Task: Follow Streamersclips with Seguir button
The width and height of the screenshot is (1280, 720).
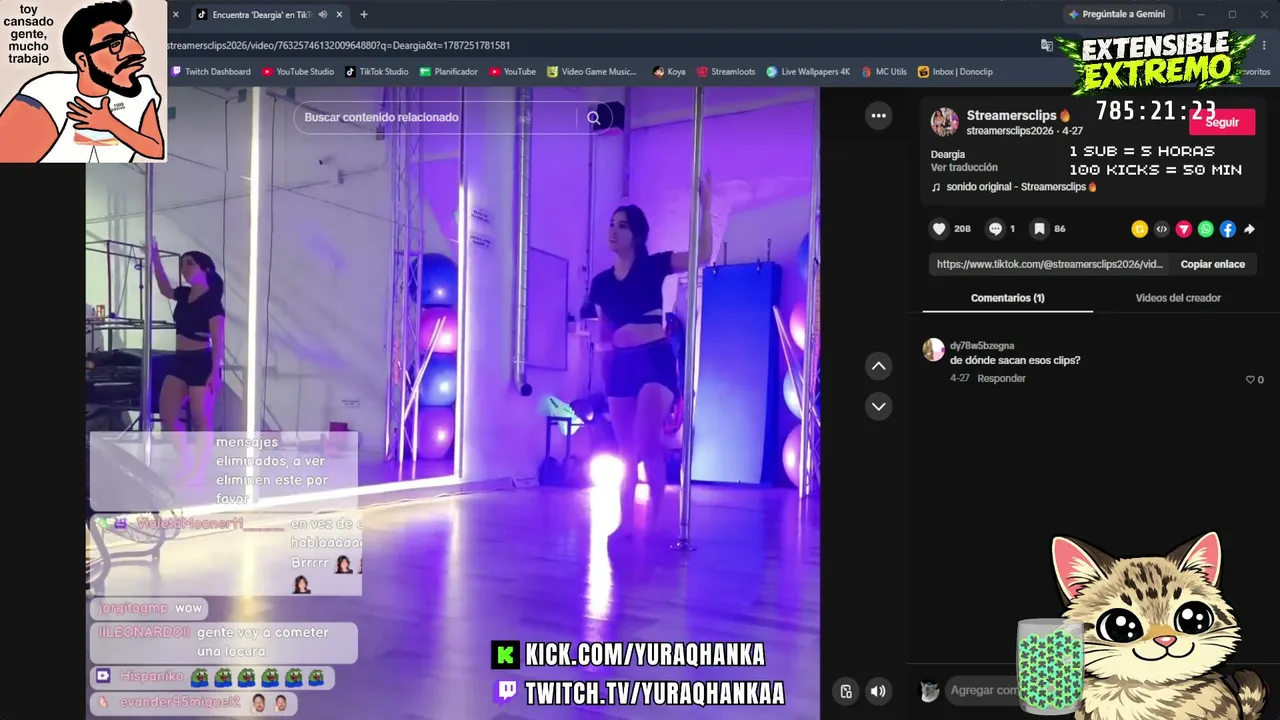Action: click(x=1222, y=123)
